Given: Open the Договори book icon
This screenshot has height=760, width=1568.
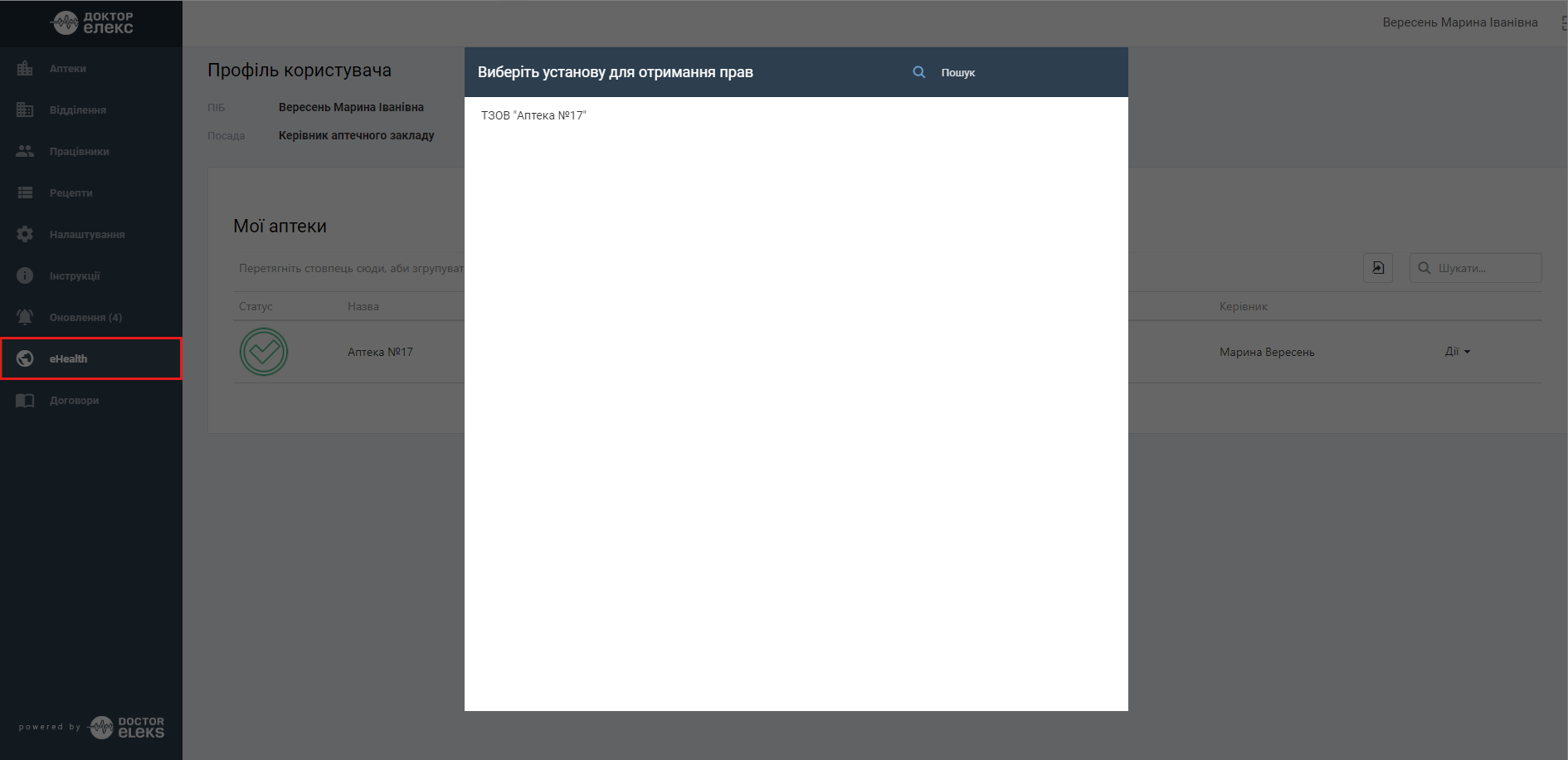Looking at the screenshot, I should 25,400.
